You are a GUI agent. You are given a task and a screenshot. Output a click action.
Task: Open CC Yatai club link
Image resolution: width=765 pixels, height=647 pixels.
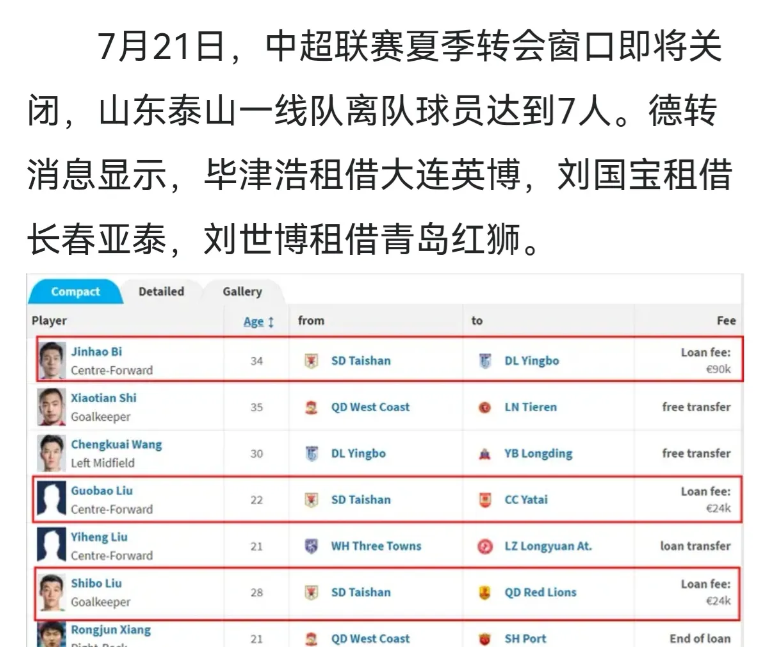pyautogui.click(x=526, y=500)
